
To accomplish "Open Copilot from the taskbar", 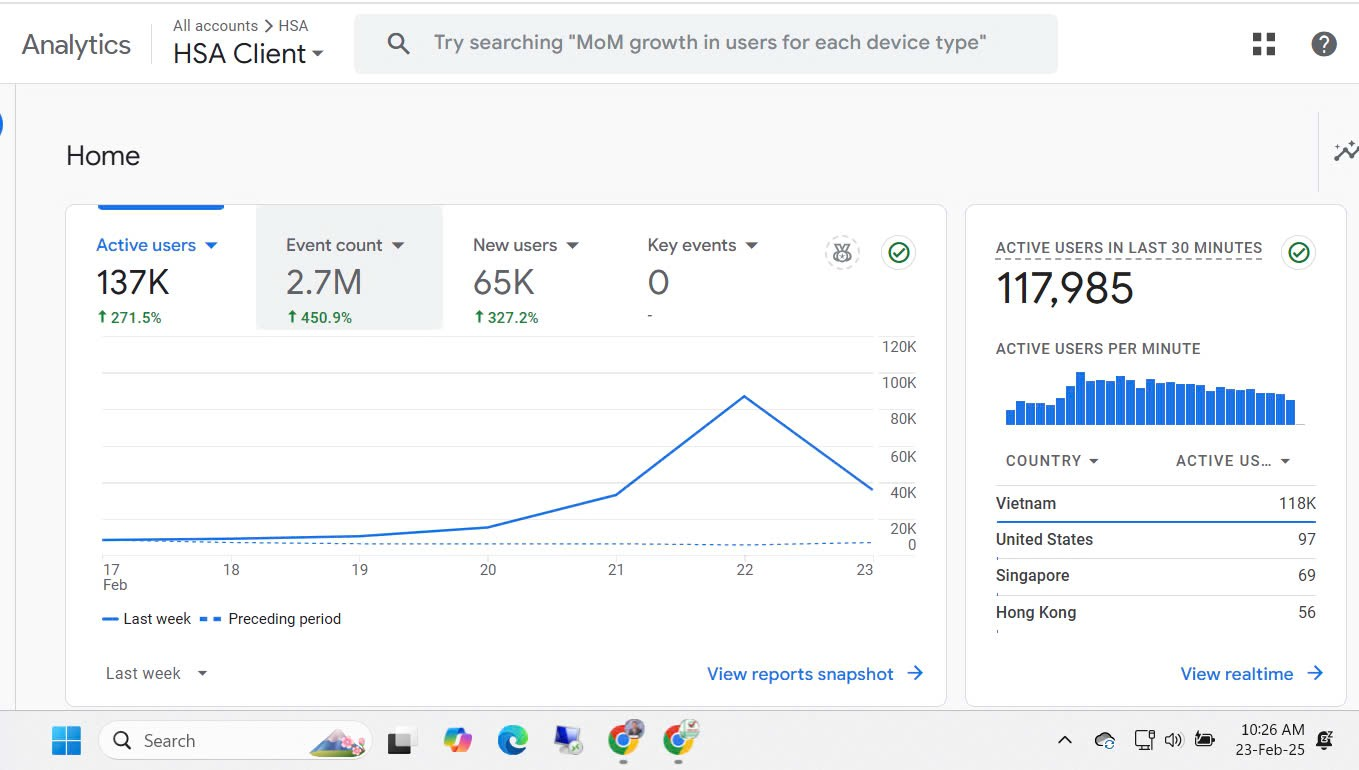I will coord(458,740).
